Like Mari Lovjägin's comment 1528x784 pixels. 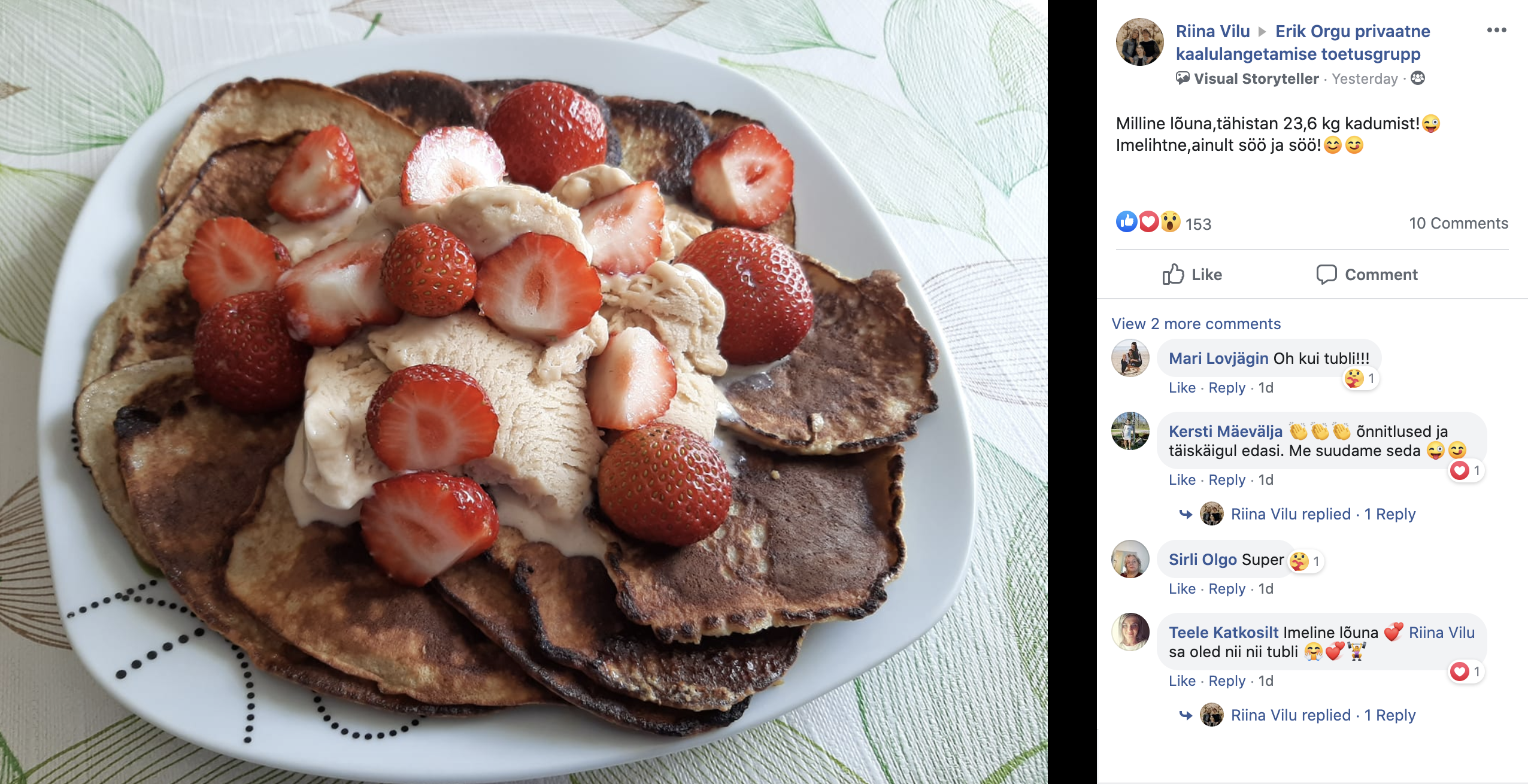tap(1182, 388)
